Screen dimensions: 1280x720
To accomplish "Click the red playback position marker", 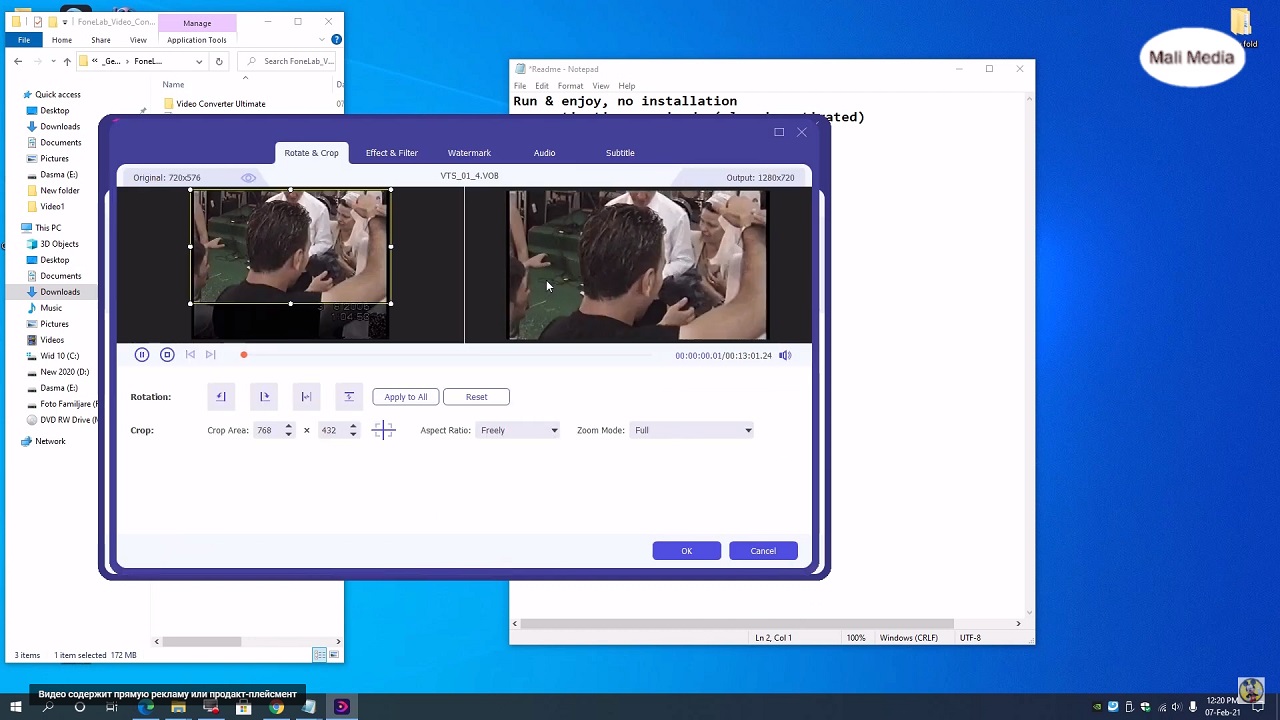I will click(243, 355).
